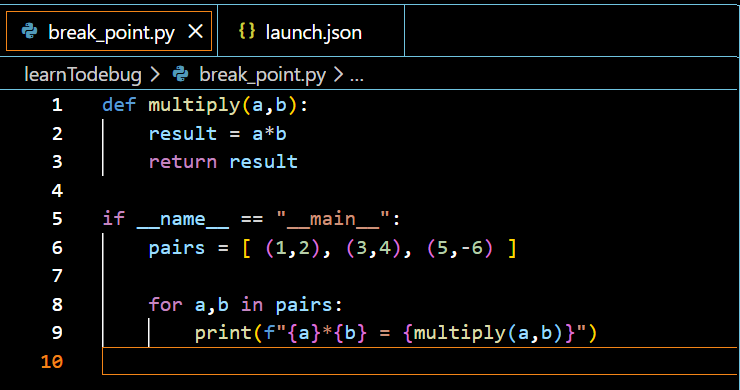Click the Python icon in the breadcrumb
The width and height of the screenshot is (740, 390).
coord(180,74)
